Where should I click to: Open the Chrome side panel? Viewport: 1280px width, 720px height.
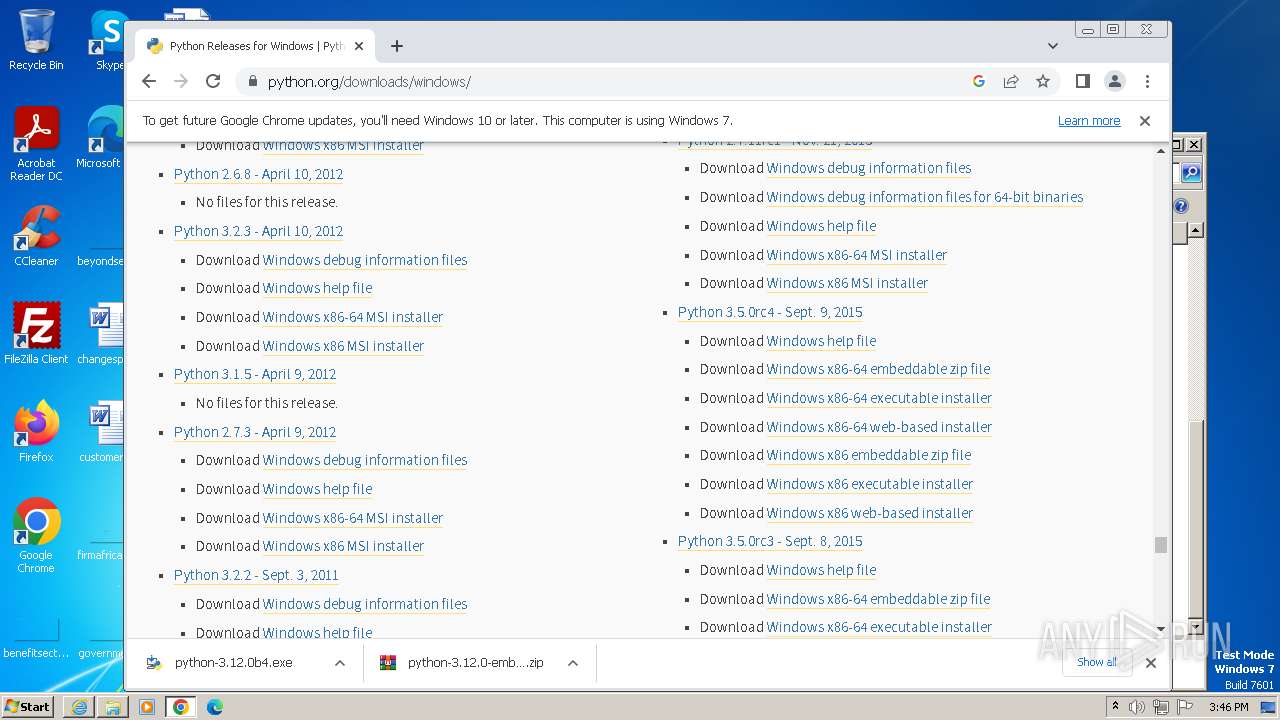point(1082,81)
